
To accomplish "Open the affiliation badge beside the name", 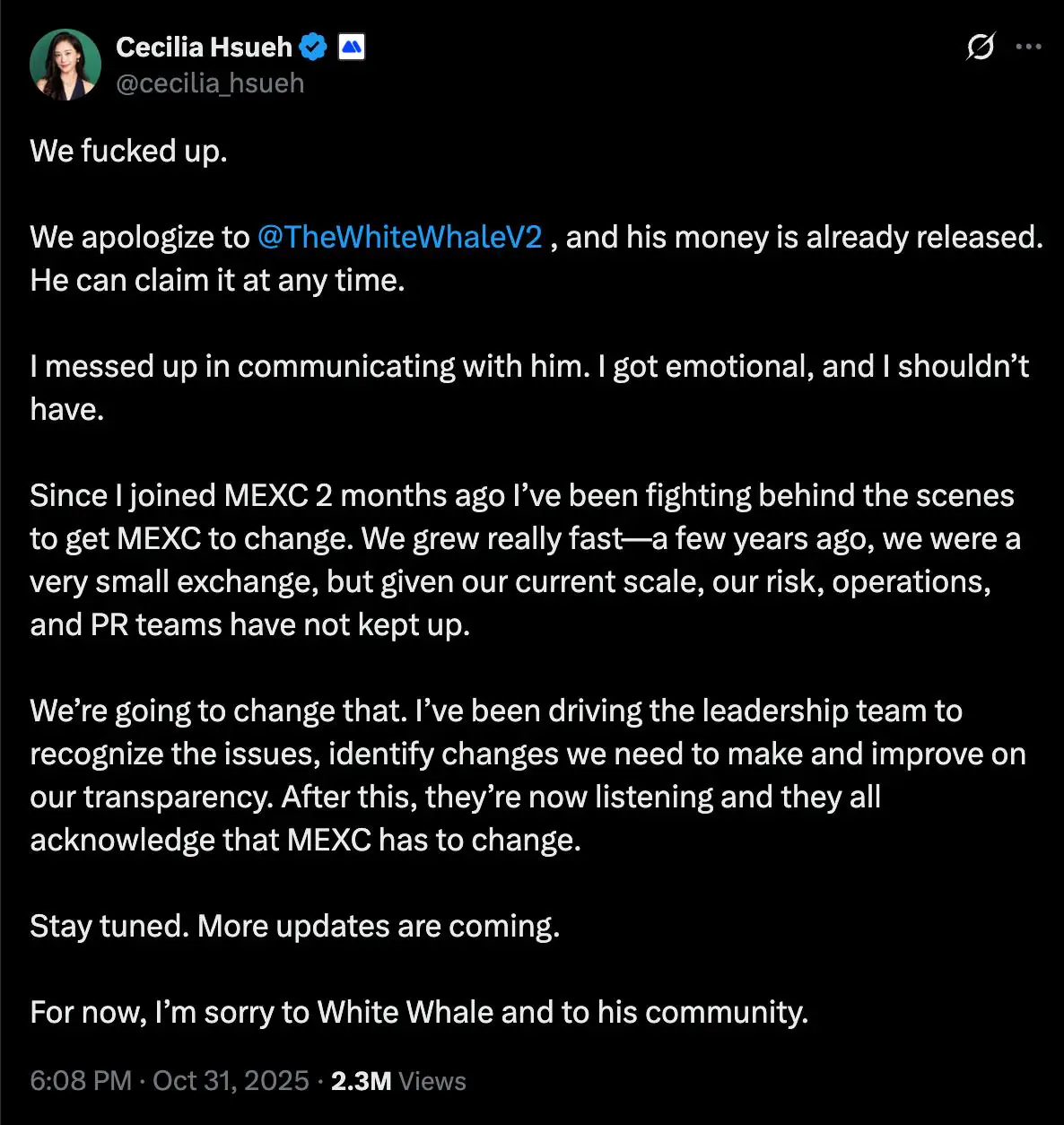I will click(x=351, y=47).
